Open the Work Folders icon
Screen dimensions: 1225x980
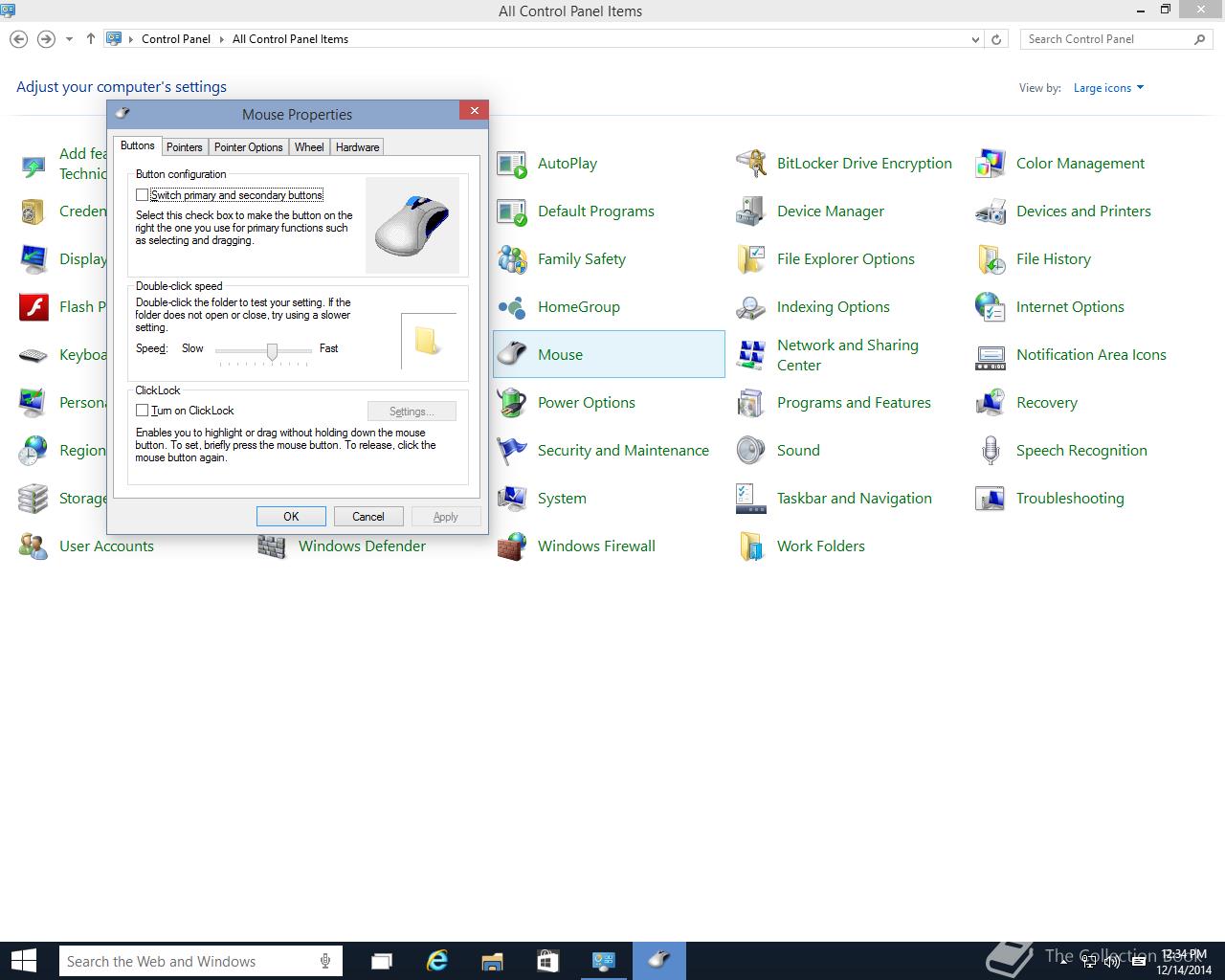point(751,546)
